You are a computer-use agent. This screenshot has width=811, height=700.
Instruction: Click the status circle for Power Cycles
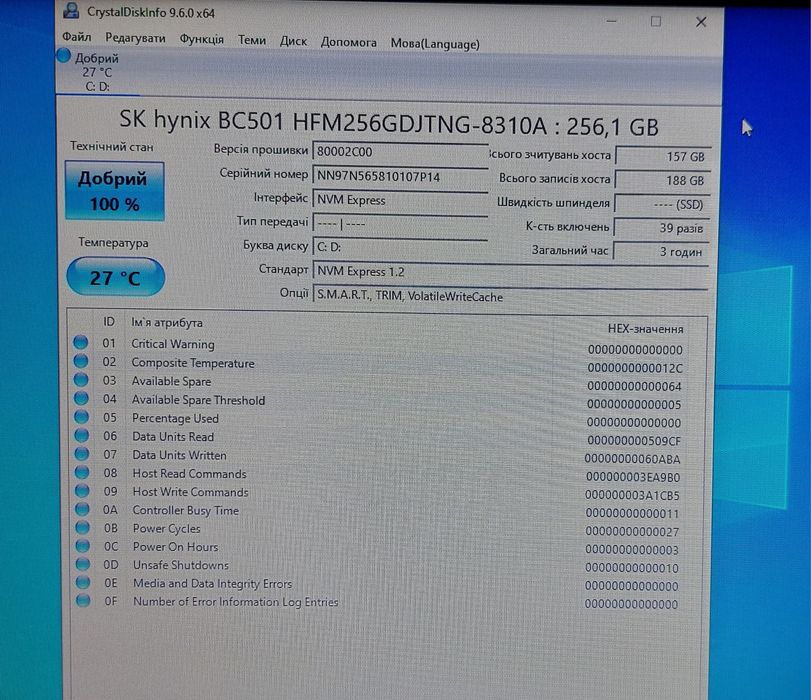coord(83,527)
